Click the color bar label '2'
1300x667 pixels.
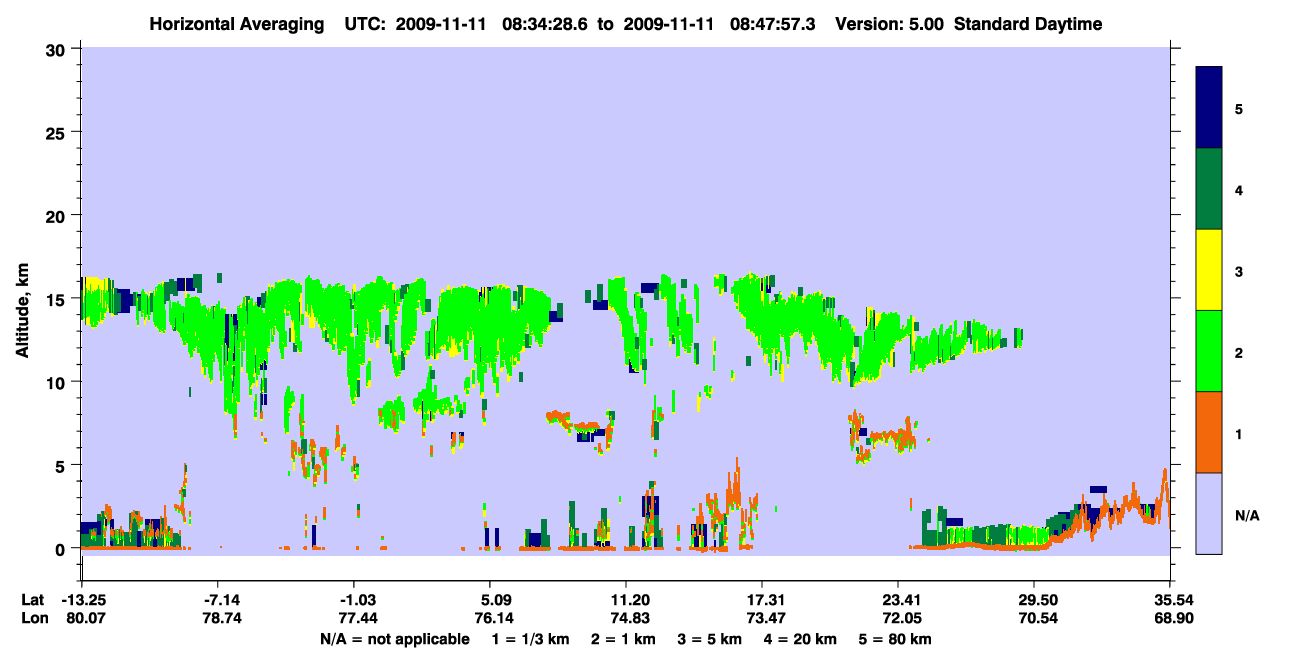point(1239,351)
